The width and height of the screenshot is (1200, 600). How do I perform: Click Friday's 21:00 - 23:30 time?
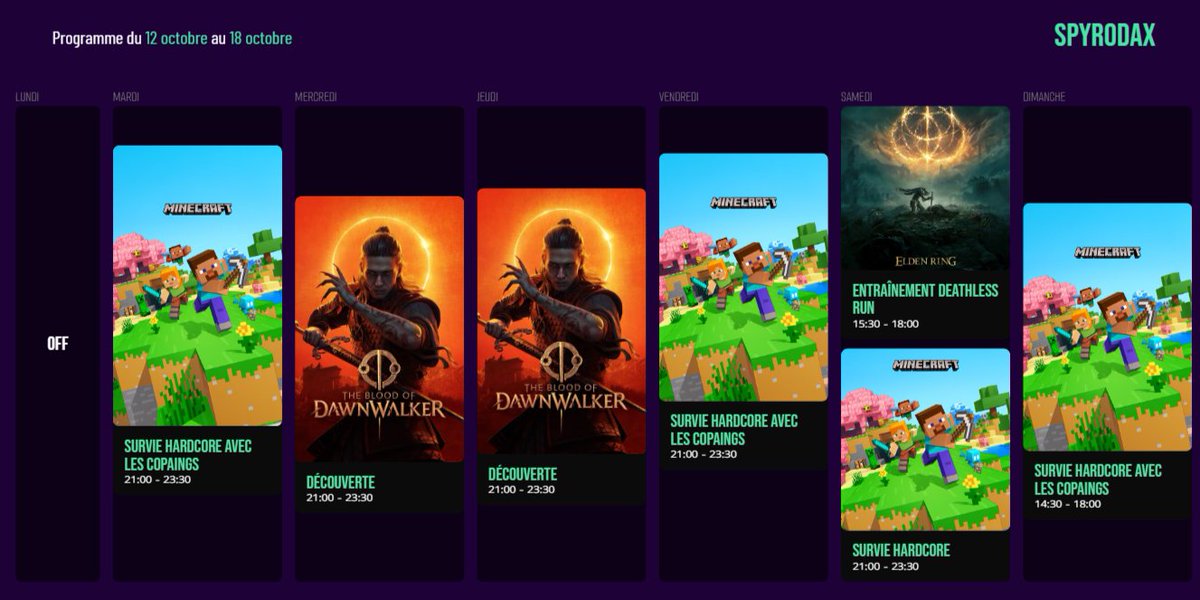click(703, 454)
